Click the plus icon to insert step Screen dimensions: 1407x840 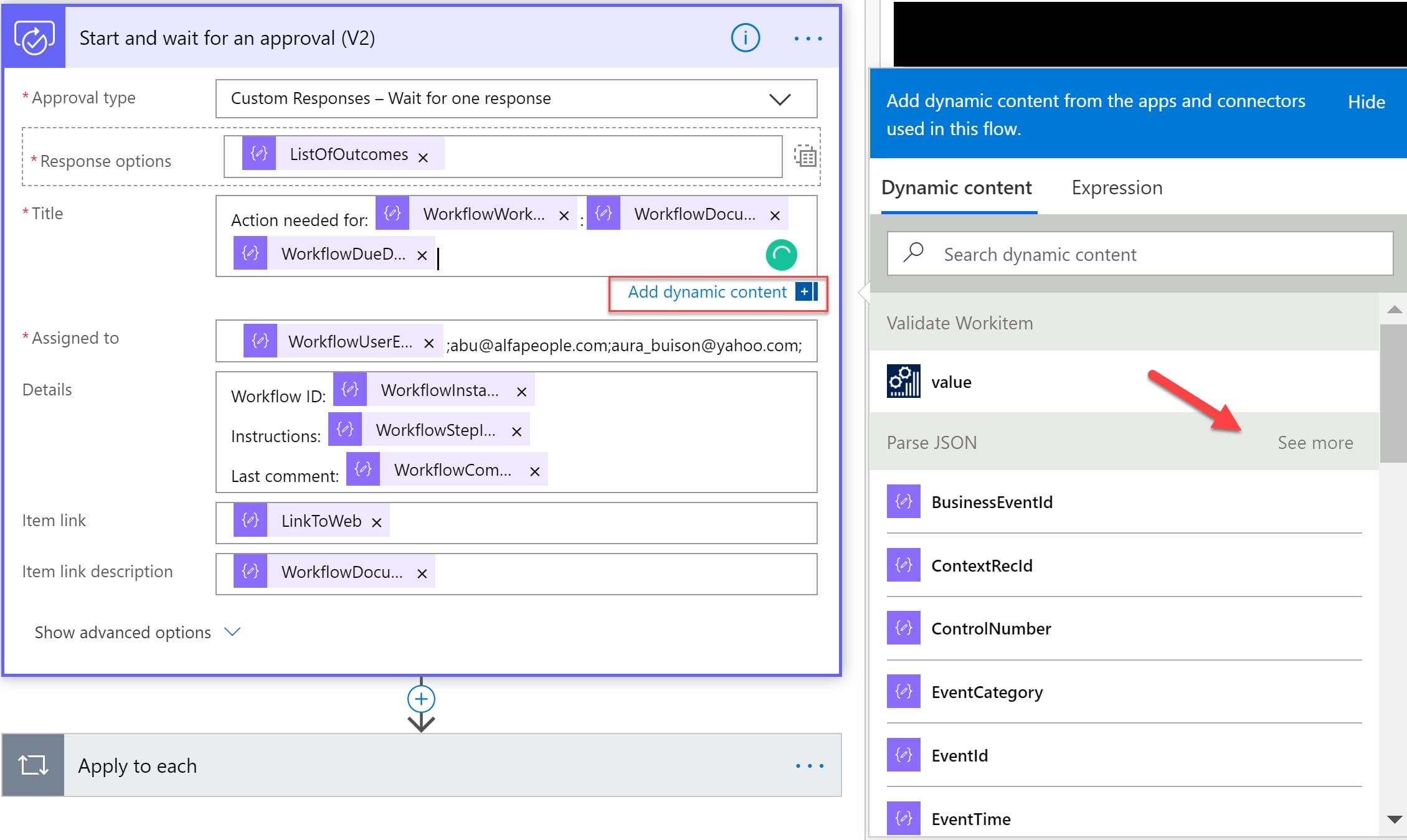pos(421,699)
